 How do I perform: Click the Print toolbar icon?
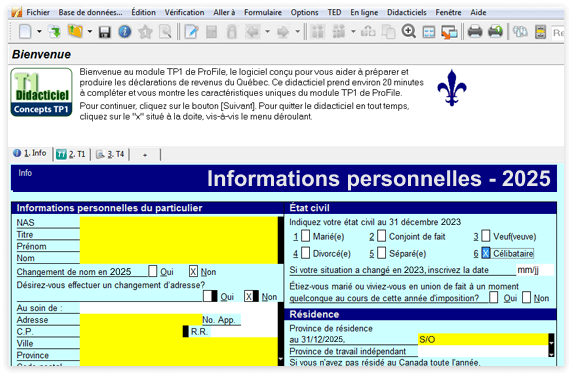pyautogui.click(x=475, y=32)
